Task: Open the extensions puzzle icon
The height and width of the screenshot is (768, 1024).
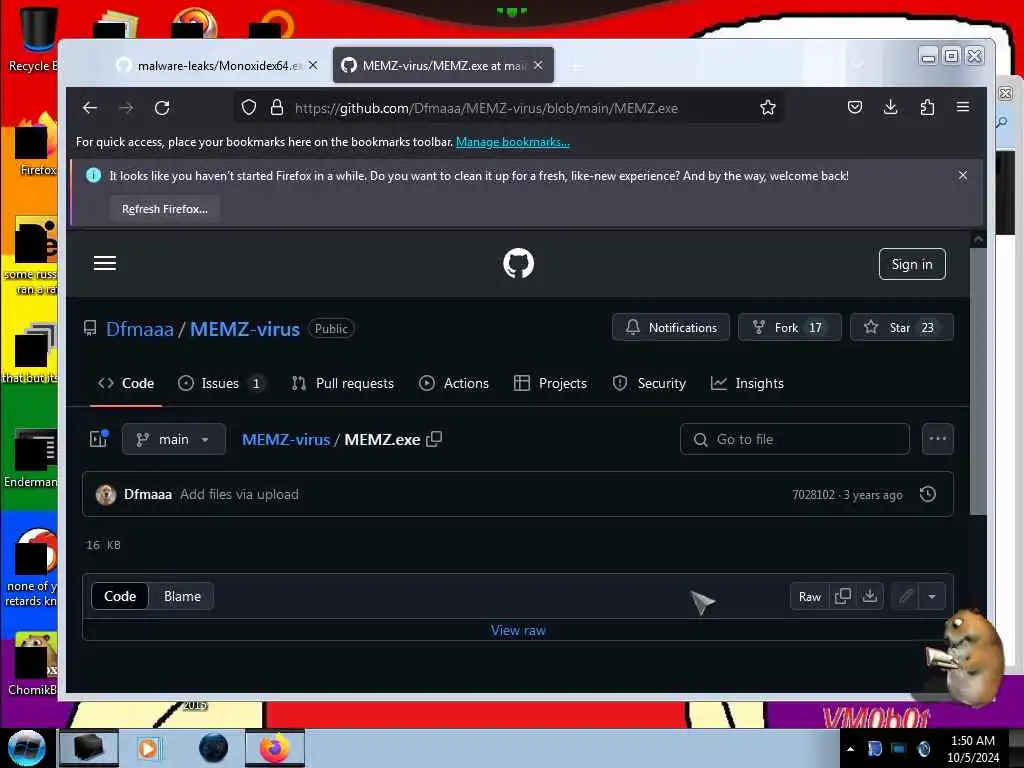Action: [927, 107]
